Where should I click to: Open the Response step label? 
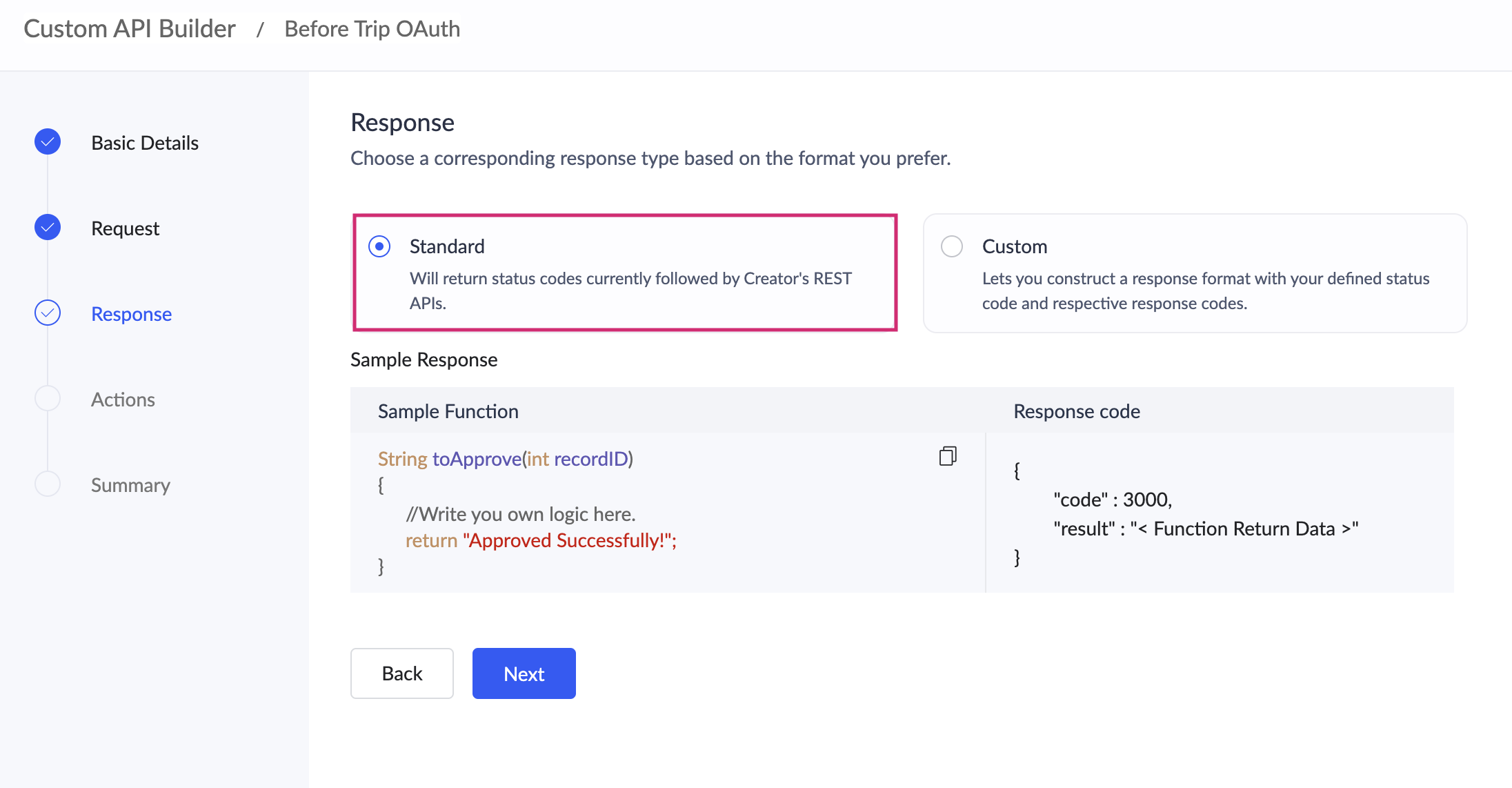coord(131,314)
